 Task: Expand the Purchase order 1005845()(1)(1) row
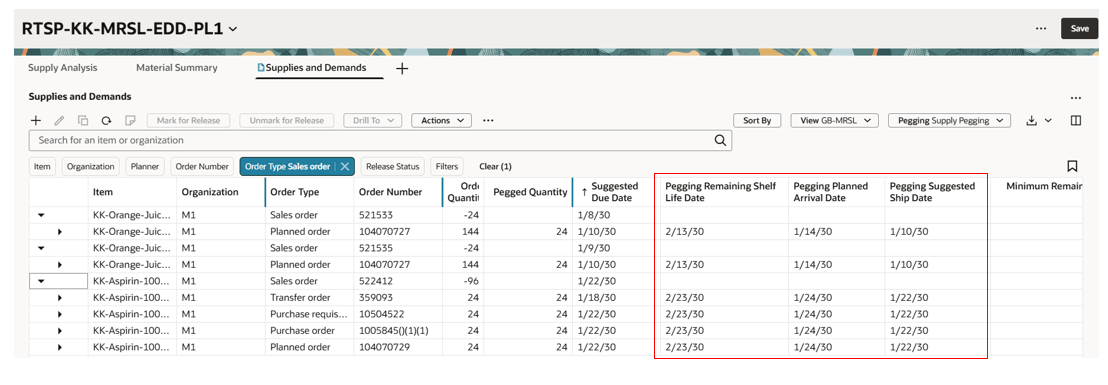click(60, 331)
